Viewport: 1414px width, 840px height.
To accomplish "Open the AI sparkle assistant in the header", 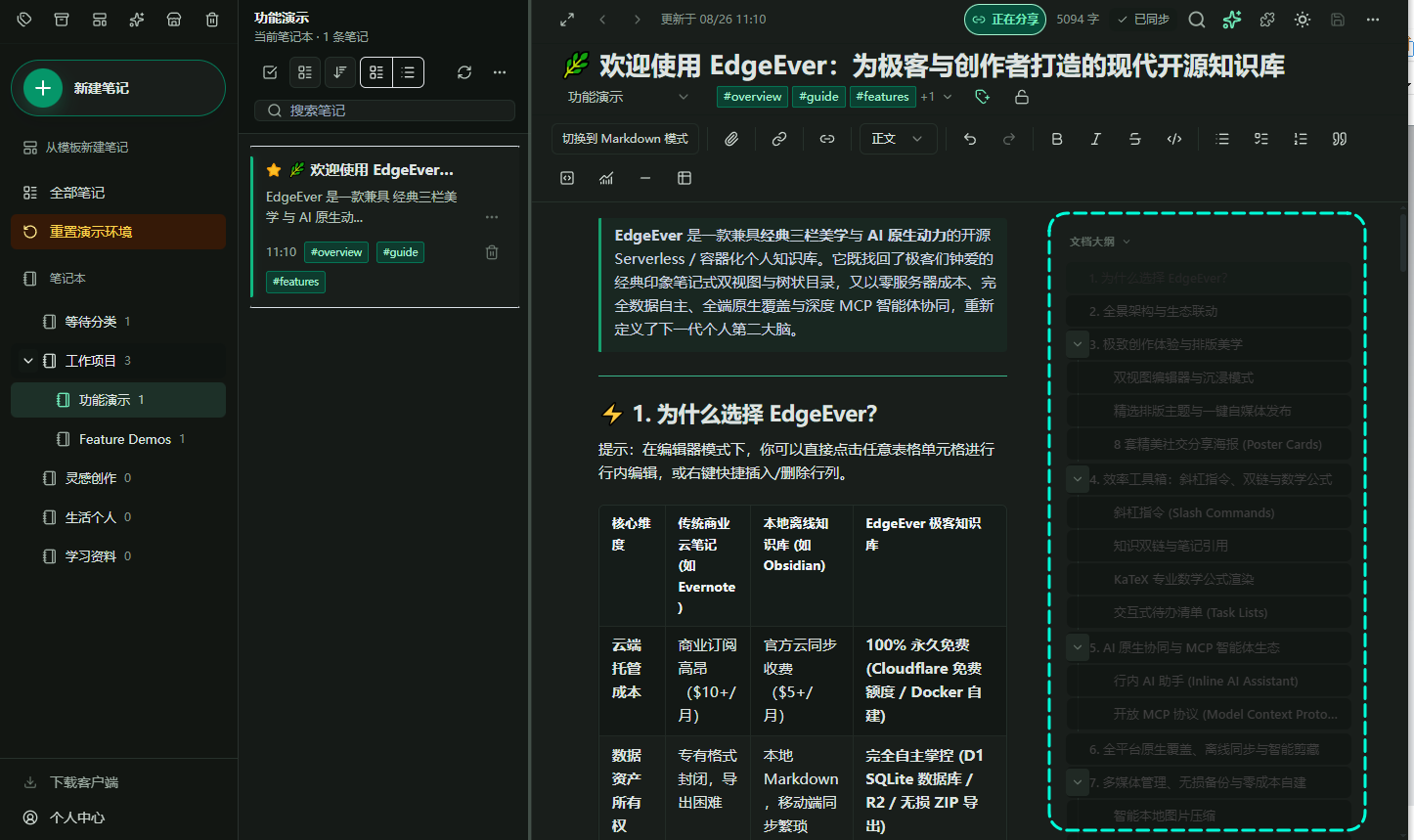I will (x=1232, y=20).
